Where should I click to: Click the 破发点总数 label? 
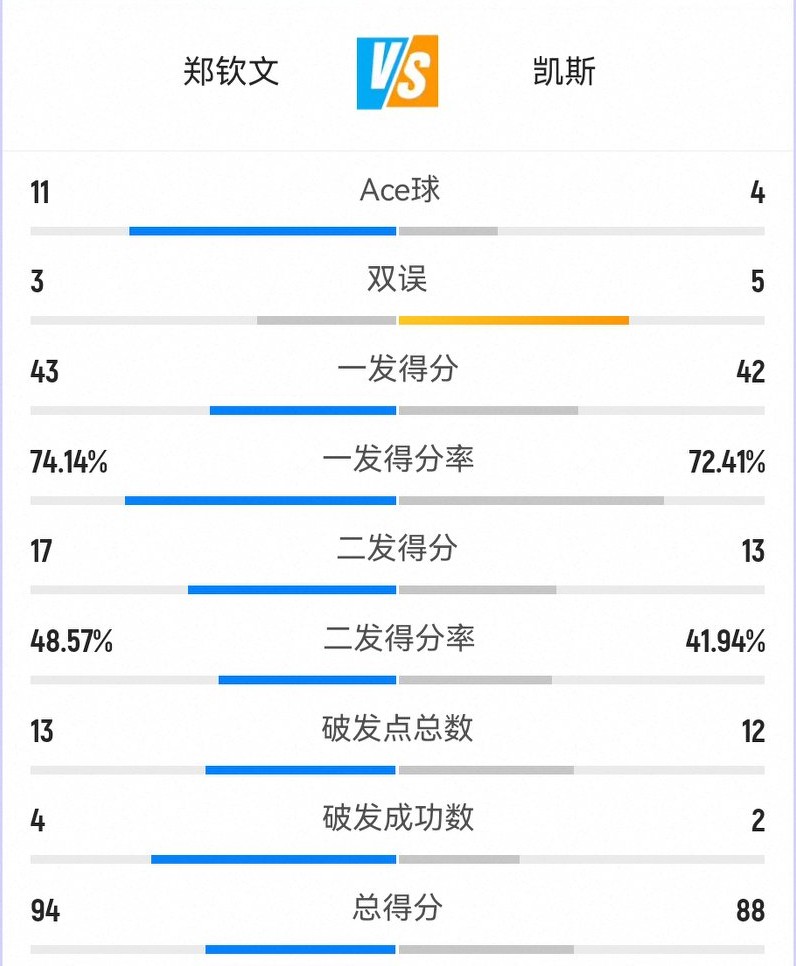pos(397,728)
